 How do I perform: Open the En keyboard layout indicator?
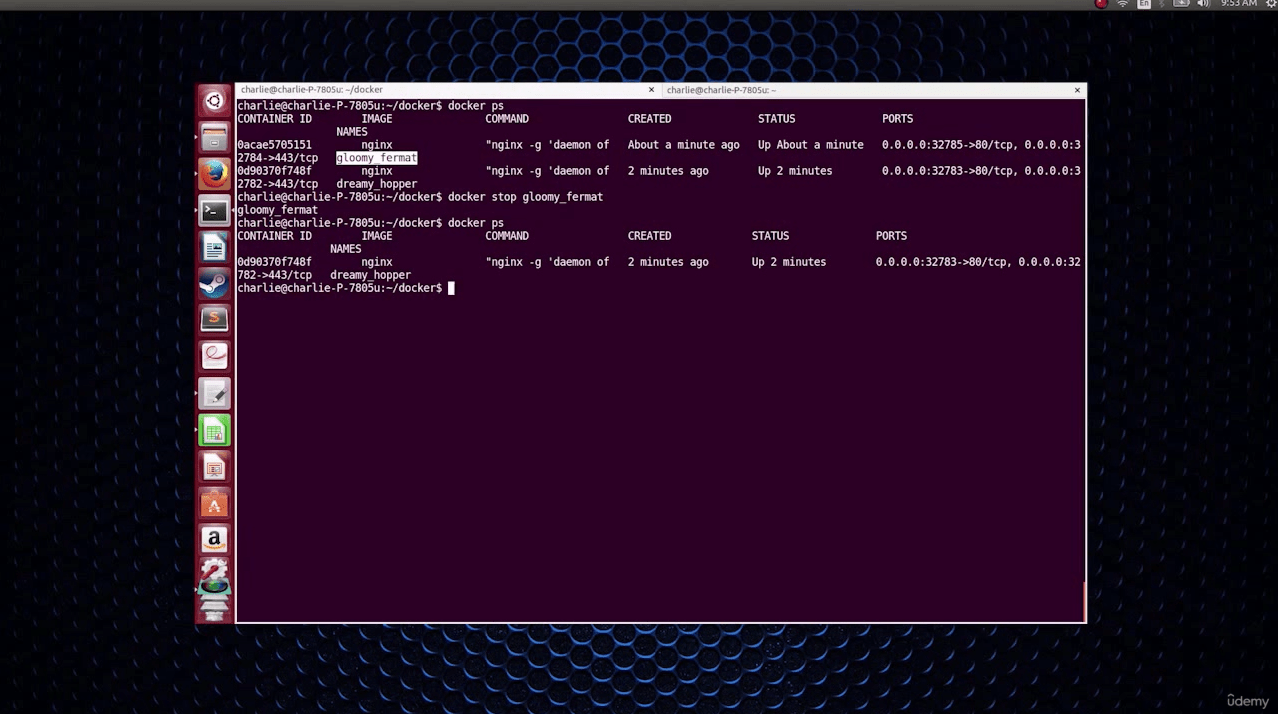[x=1144, y=4]
